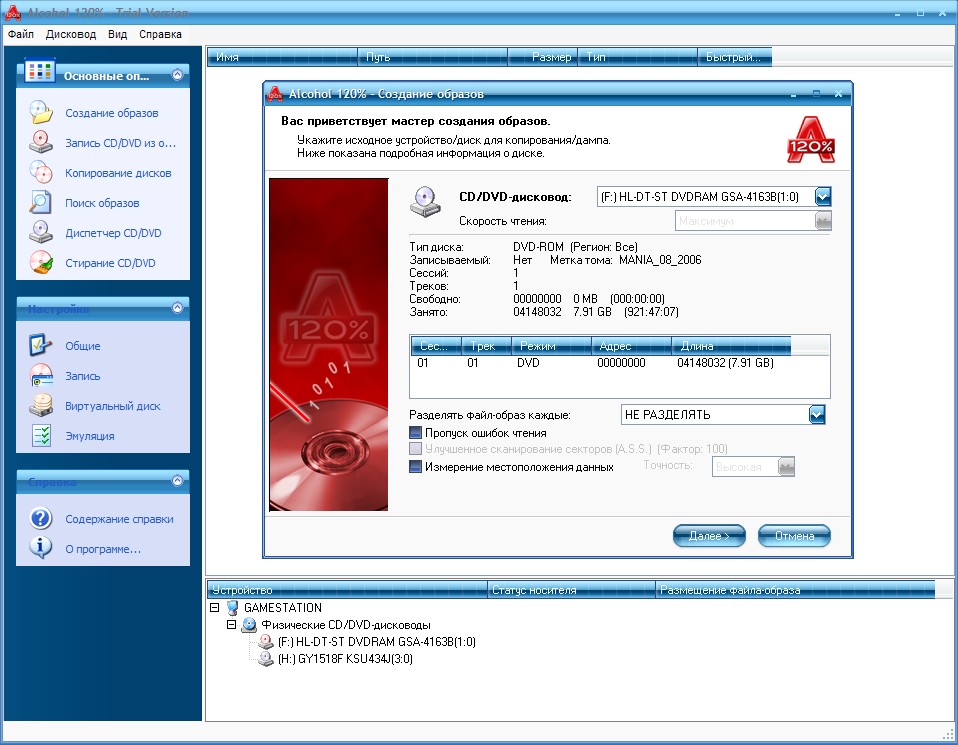Click the H: drive icon in device tree
Image resolution: width=958 pixels, height=745 pixels.
point(266,659)
